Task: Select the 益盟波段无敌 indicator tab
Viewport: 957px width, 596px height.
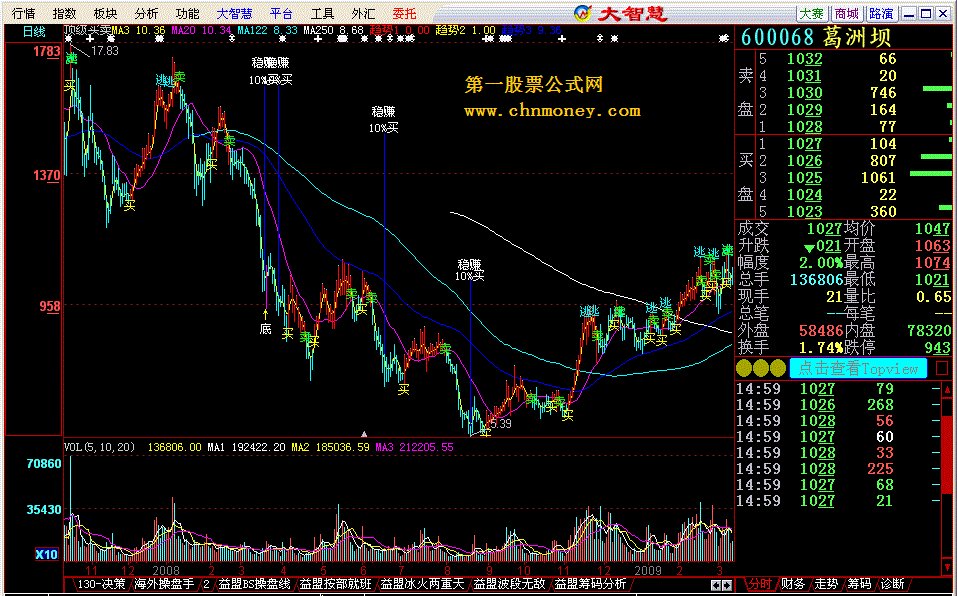Action: (x=509, y=584)
